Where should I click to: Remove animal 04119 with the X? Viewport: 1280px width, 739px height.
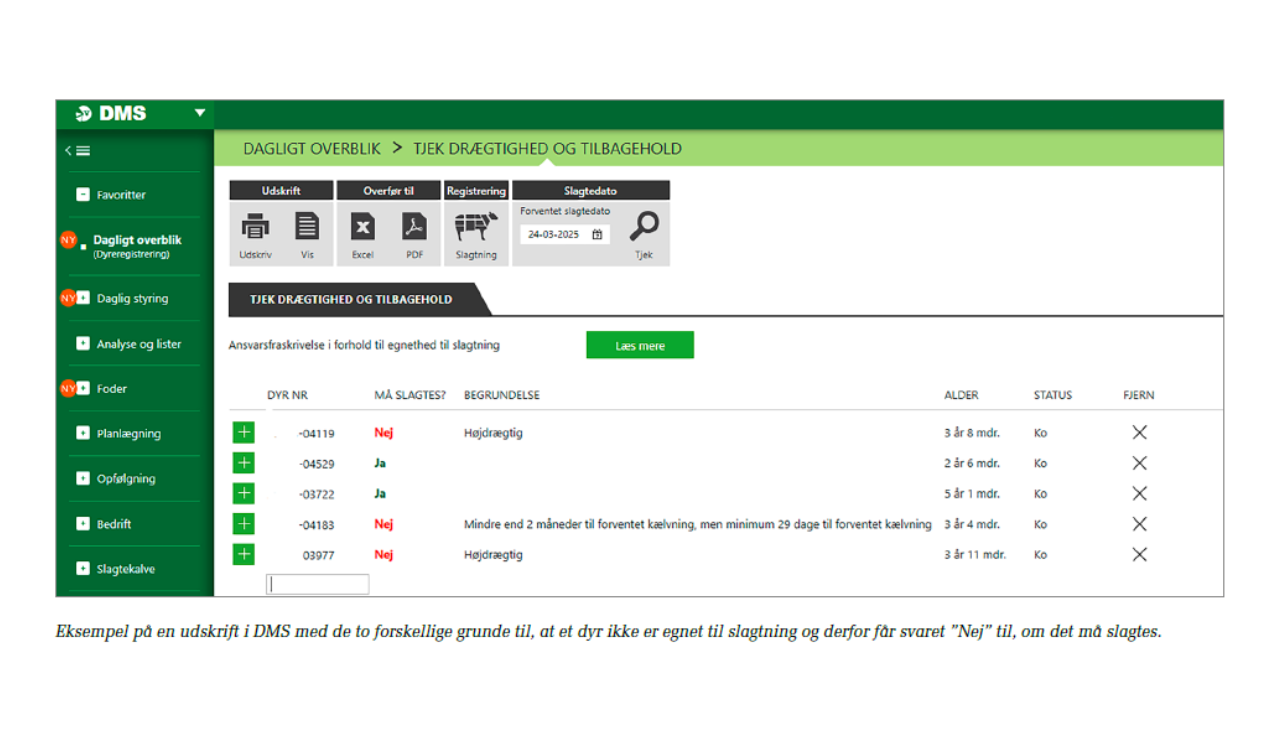[1139, 432]
